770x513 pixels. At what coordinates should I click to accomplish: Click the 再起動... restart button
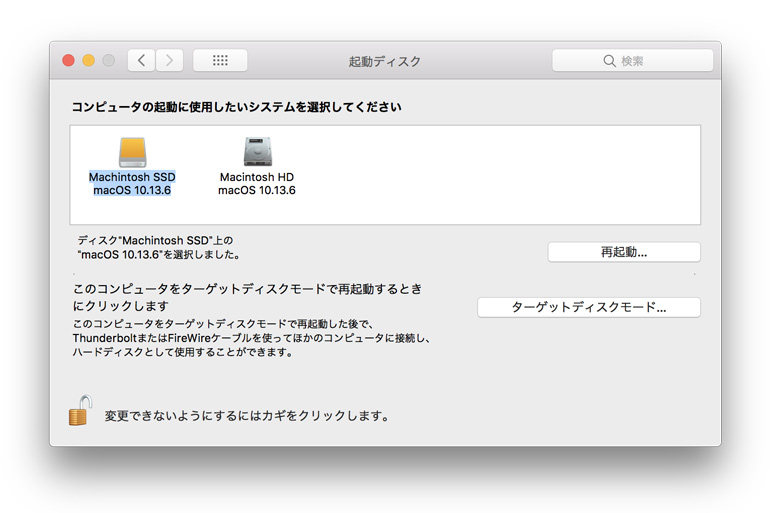tap(624, 252)
